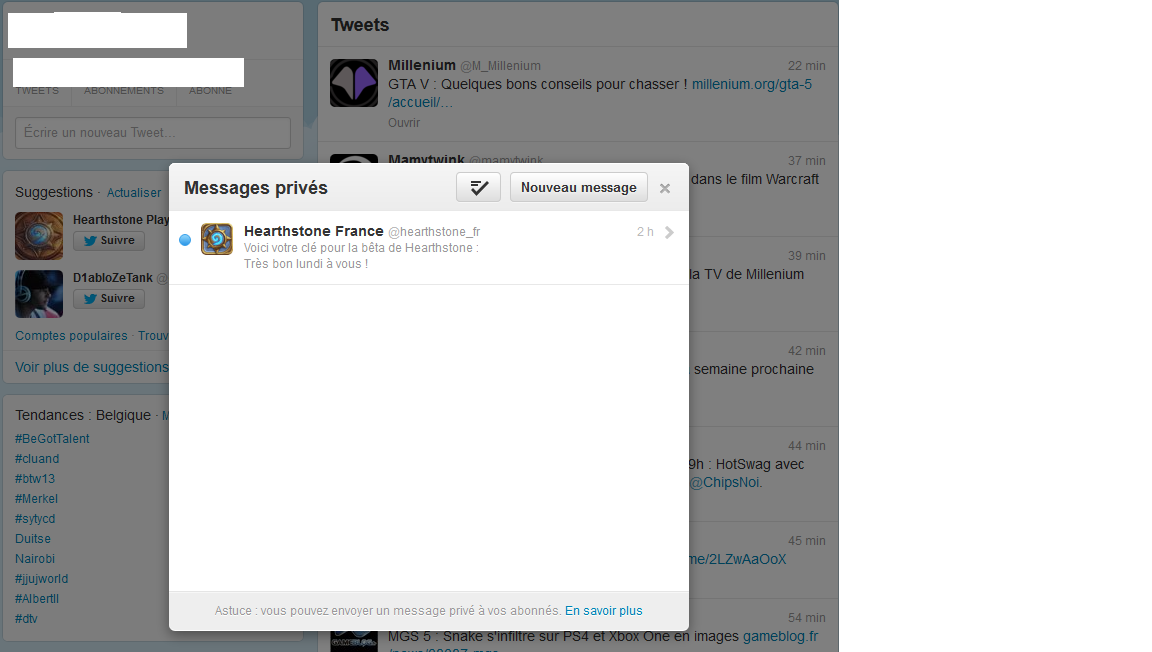Open Millenium profile name in timeline

422,65
